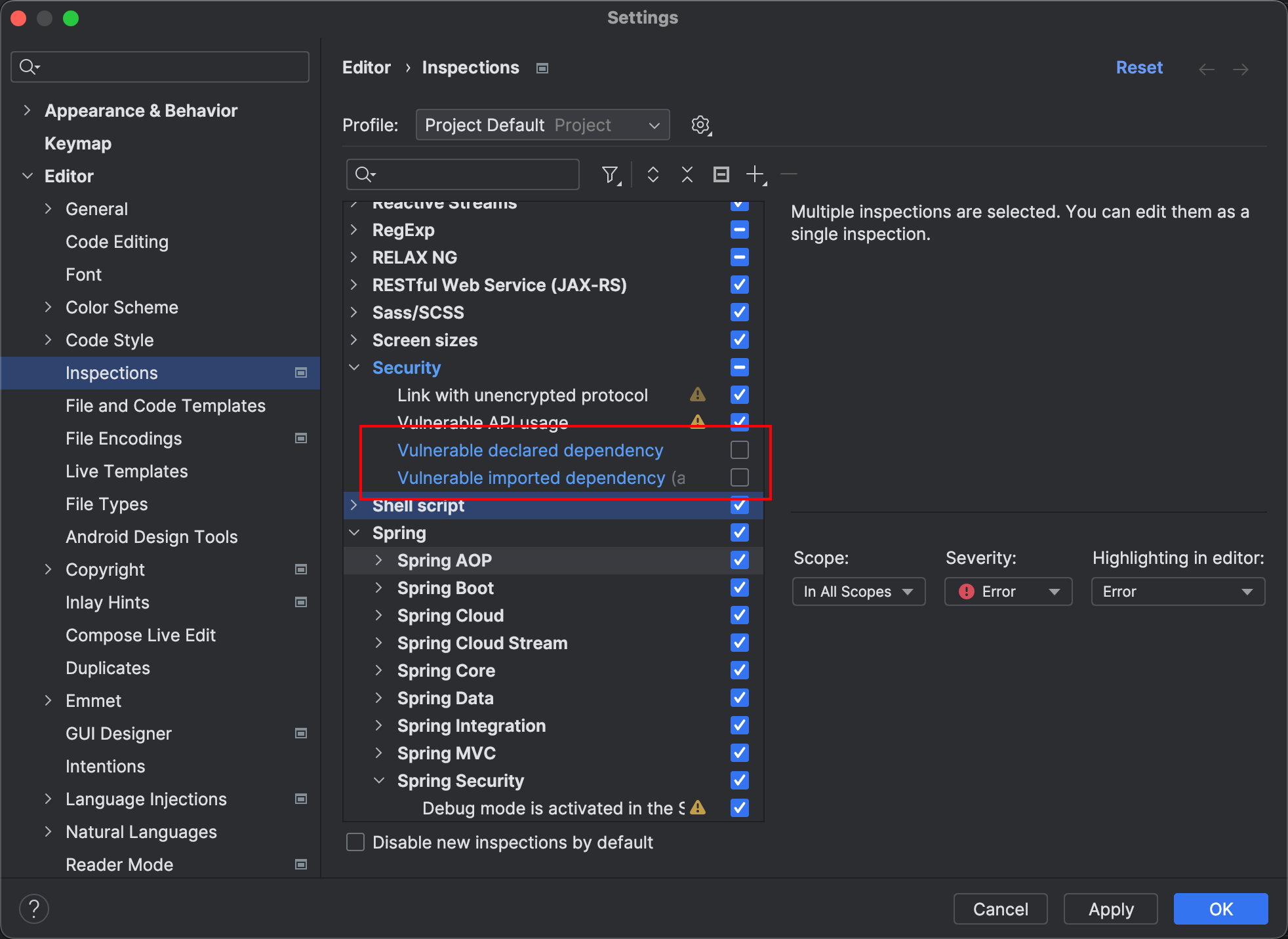Open the Severity Error dropdown
Image resolution: width=1288 pixels, height=939 pixels.
coord(1008,591)
